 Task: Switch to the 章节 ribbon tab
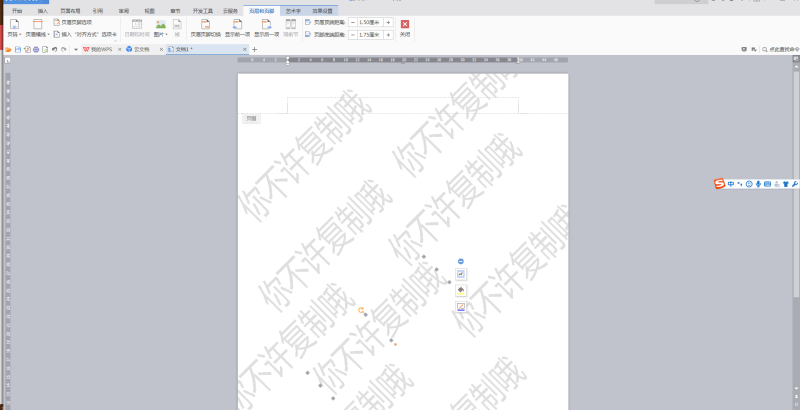point(176,11)
